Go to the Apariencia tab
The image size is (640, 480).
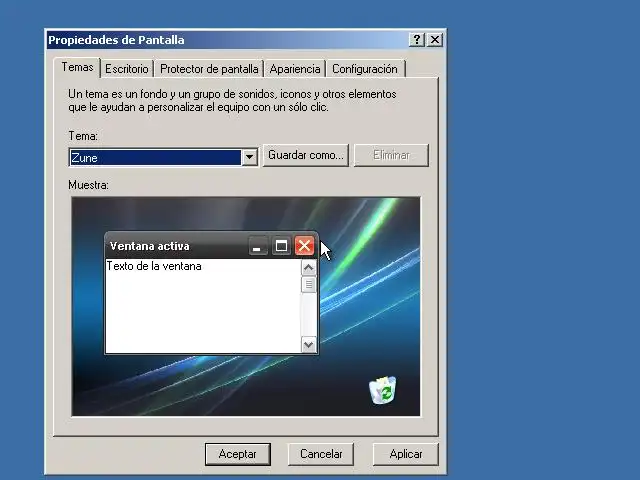[x=295, y=69]
